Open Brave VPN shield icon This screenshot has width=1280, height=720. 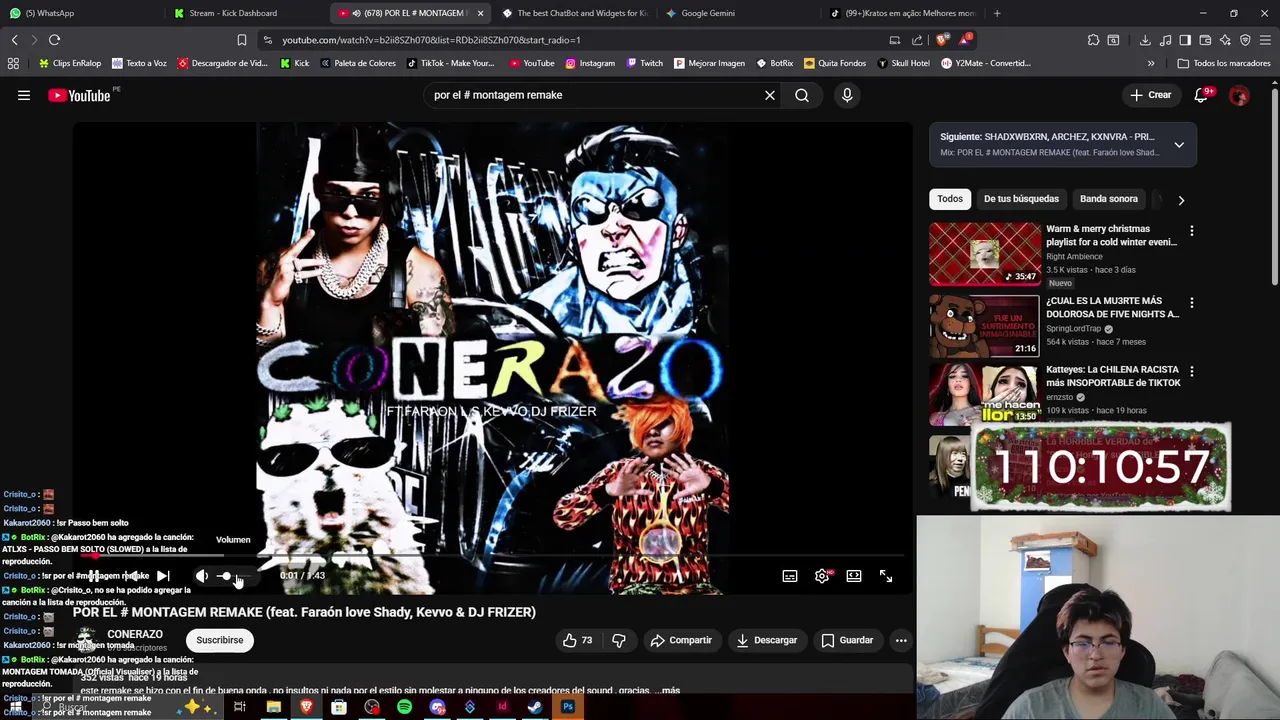point(1245,40)
